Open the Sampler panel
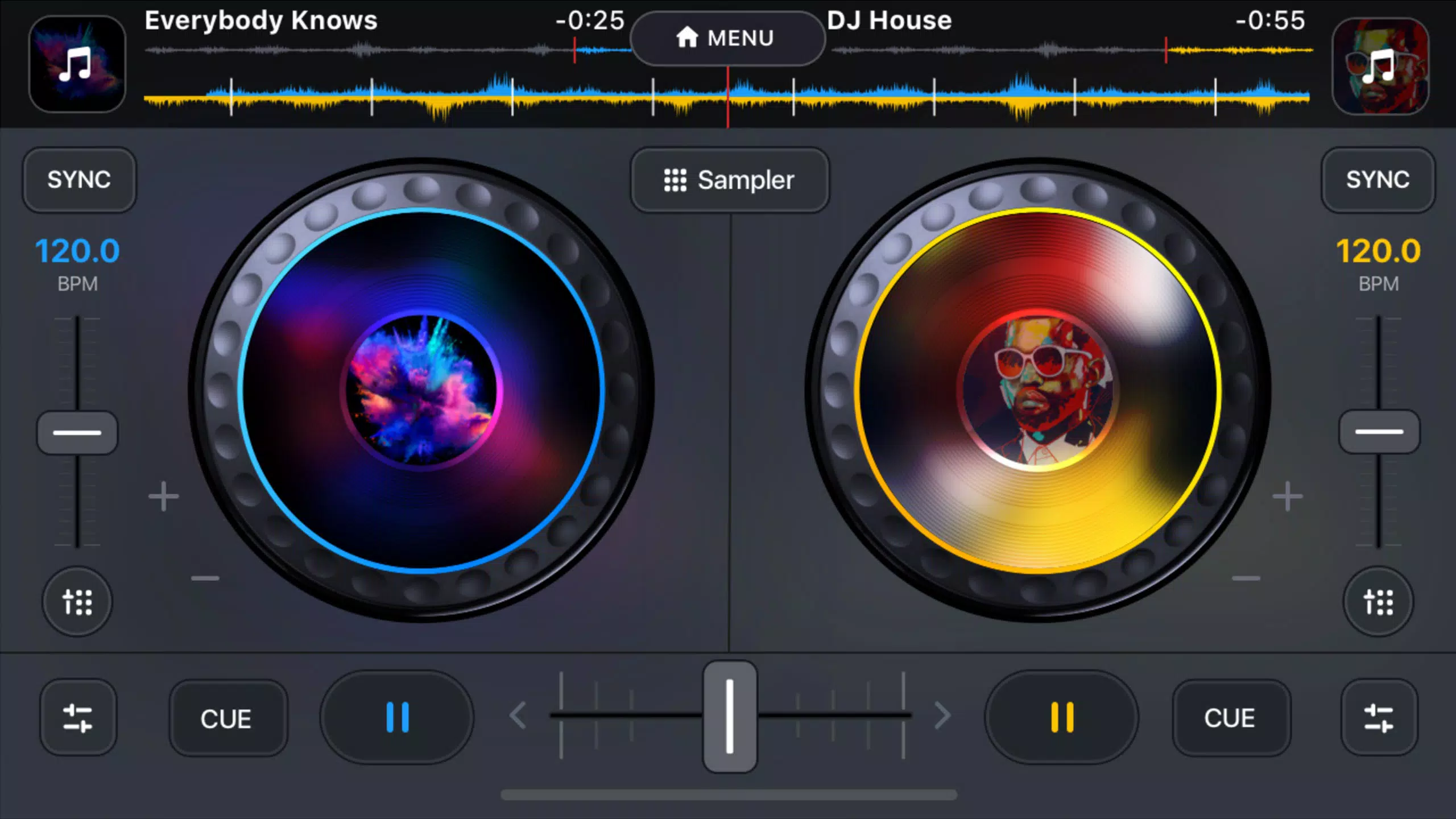Image resolution: width=1456 pixels, height=819 pixels. (728, 180)
